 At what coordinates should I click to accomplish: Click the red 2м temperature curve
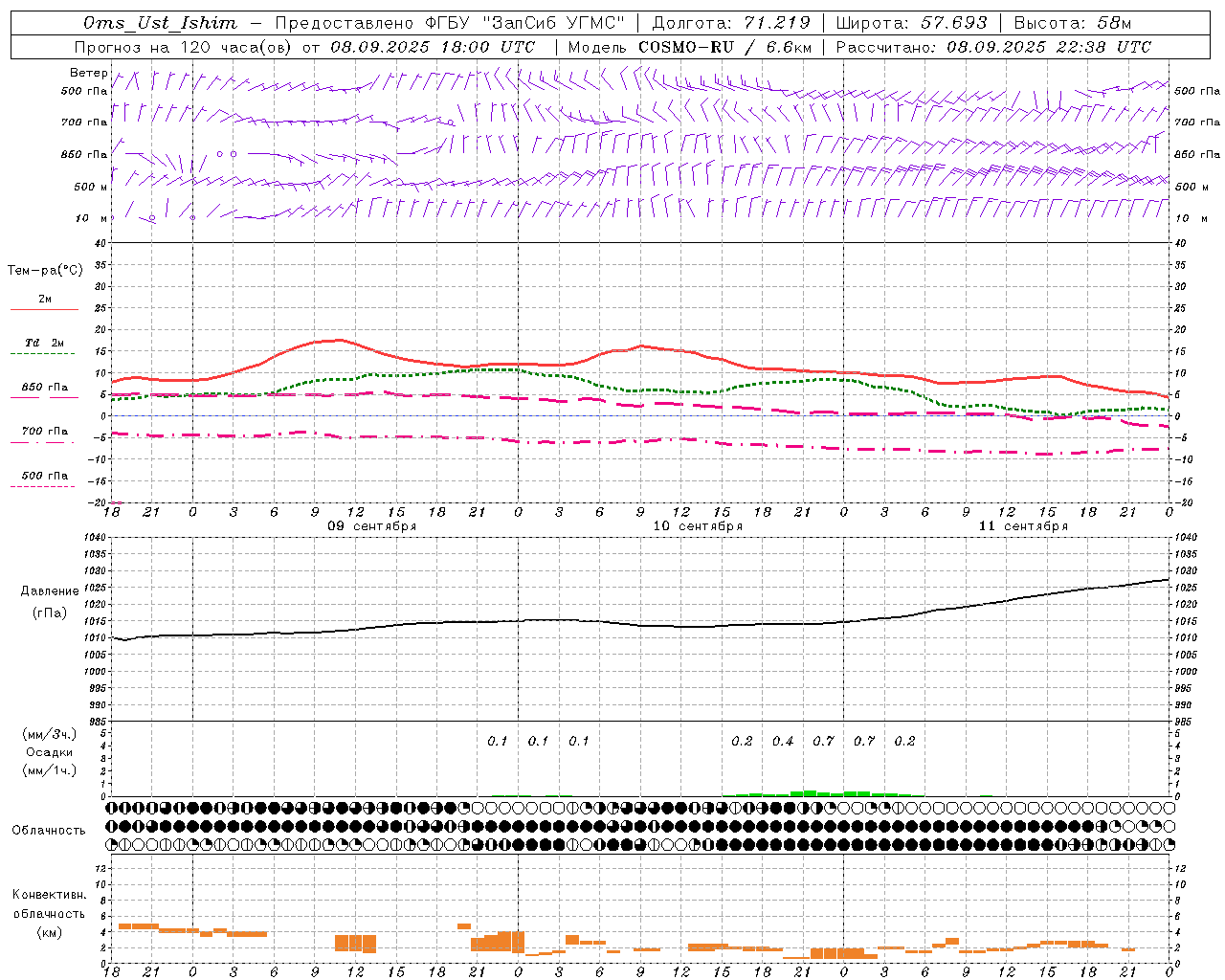641,346
